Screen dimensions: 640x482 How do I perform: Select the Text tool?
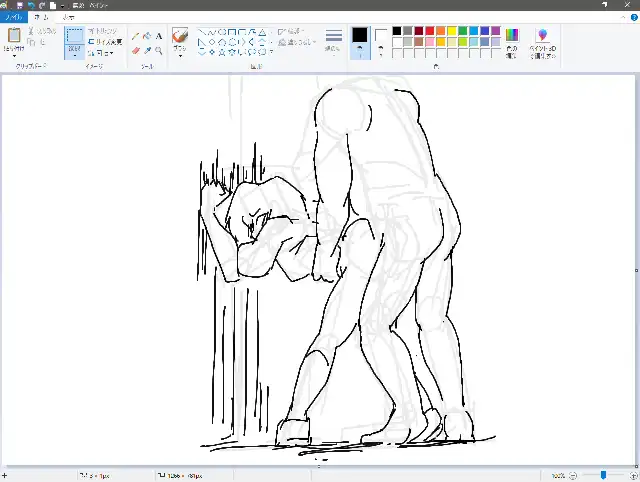click(x=159, y=36)
